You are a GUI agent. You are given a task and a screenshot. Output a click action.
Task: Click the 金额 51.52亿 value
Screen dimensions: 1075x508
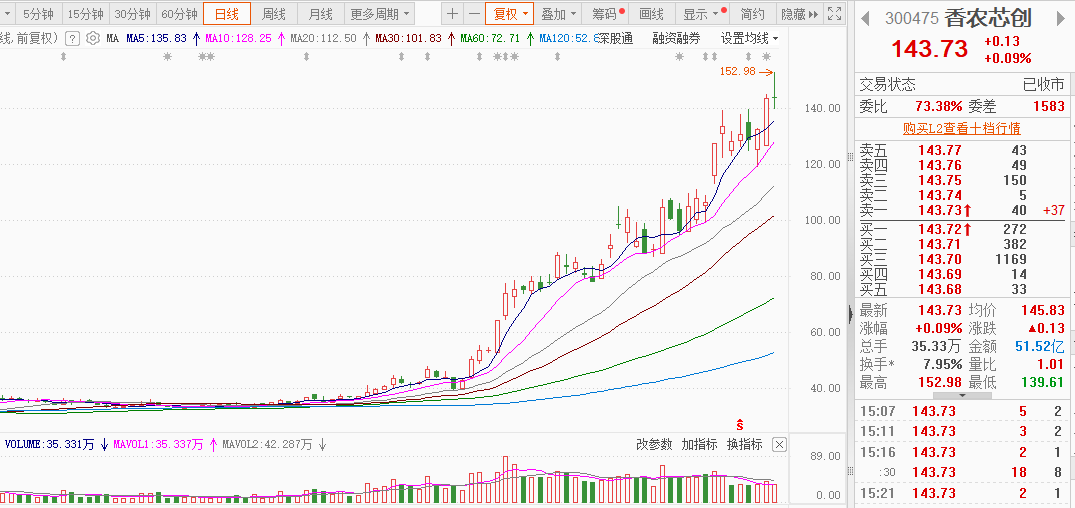[1040, 346]
